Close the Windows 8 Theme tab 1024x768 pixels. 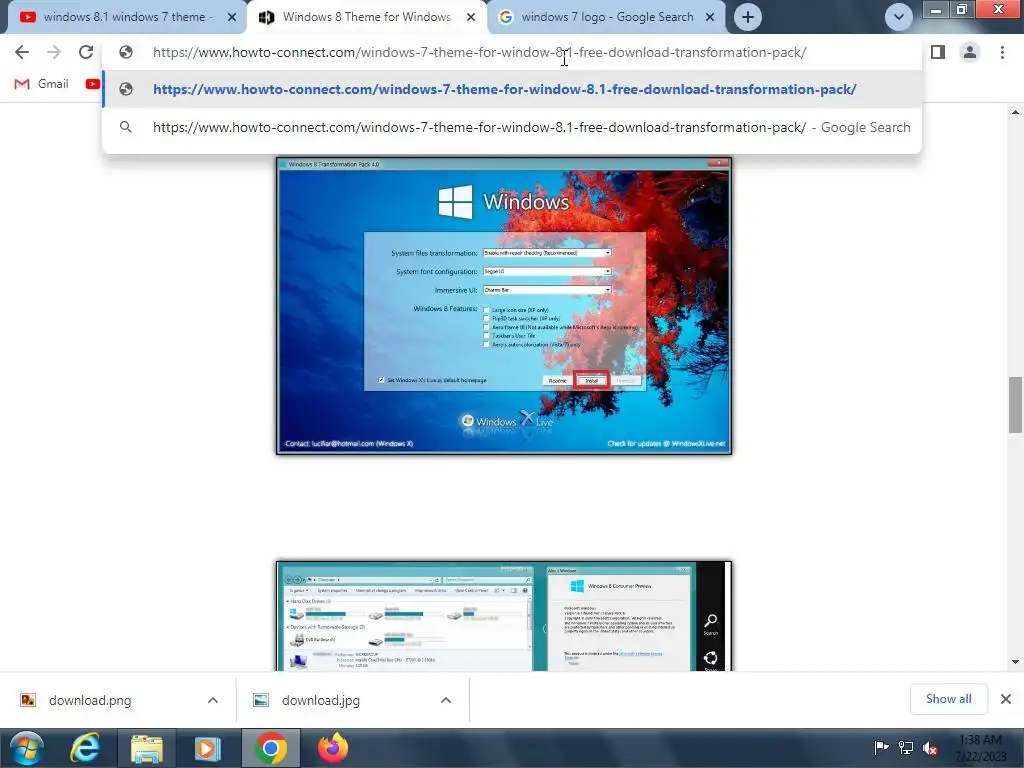(x=471, y=18)
